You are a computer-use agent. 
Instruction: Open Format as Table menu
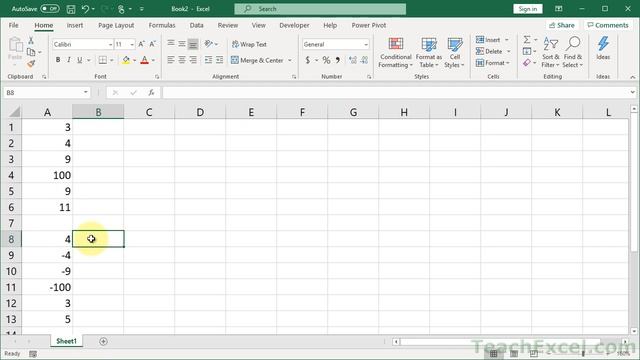click(x=429, y=52)
